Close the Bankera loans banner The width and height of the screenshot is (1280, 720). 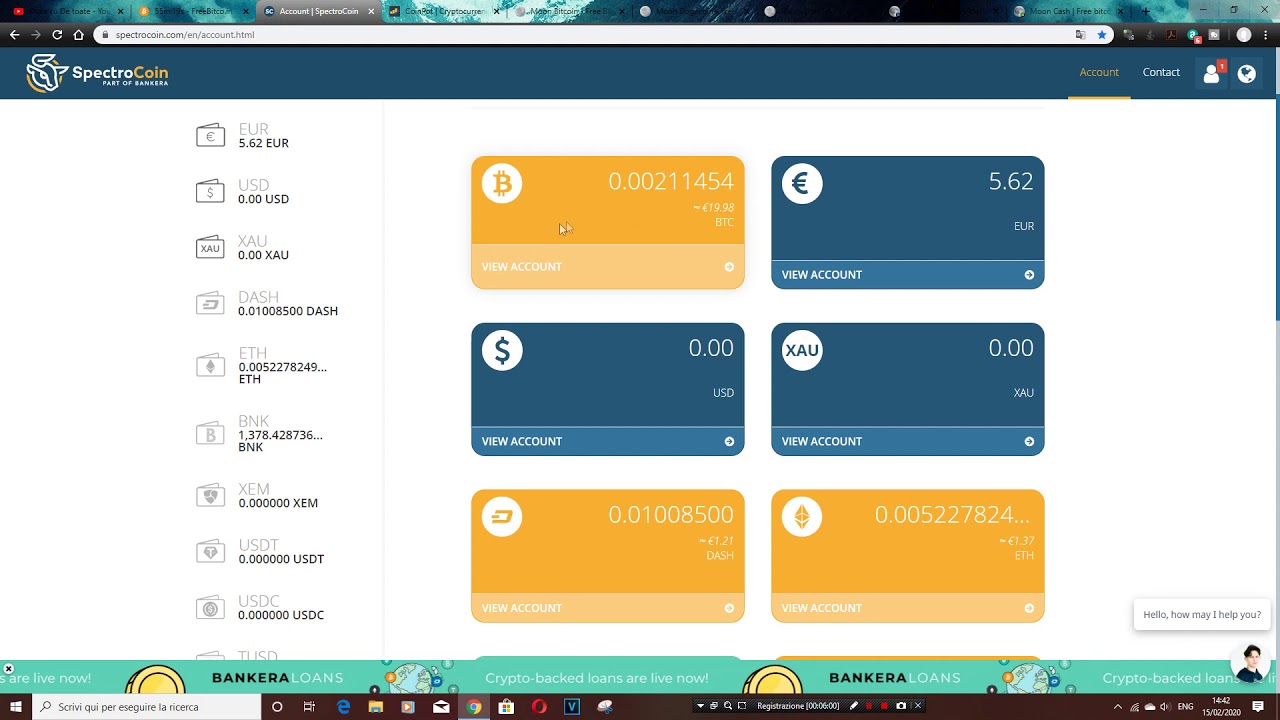(8, 669)
